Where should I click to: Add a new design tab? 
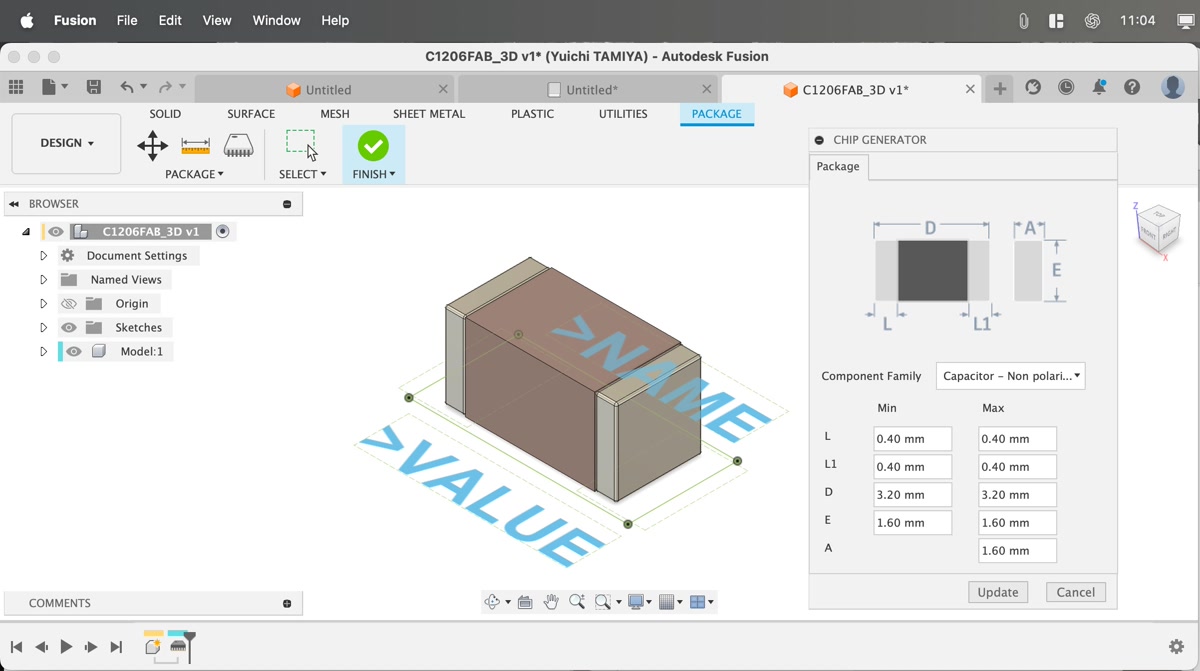(999, 89)
